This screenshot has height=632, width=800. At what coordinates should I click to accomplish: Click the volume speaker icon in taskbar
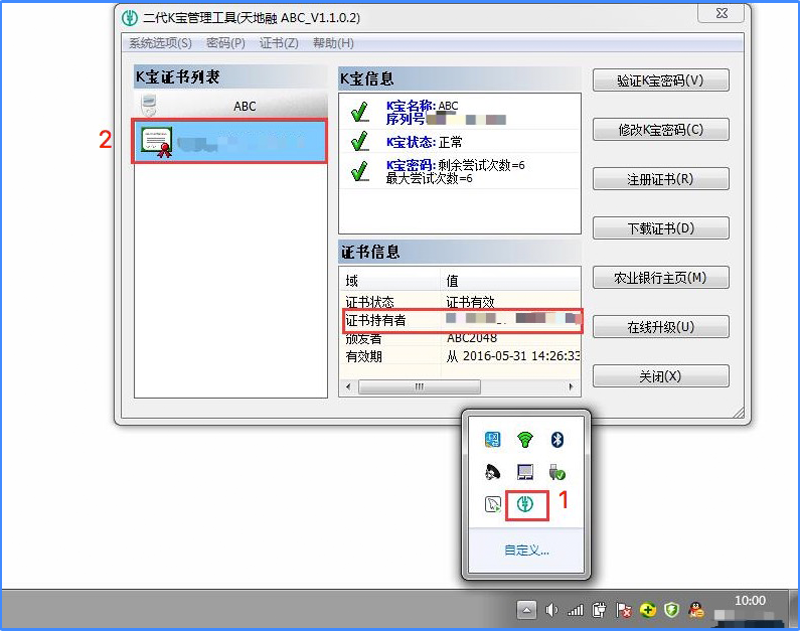pyautogui.click(x=551, y=609)
